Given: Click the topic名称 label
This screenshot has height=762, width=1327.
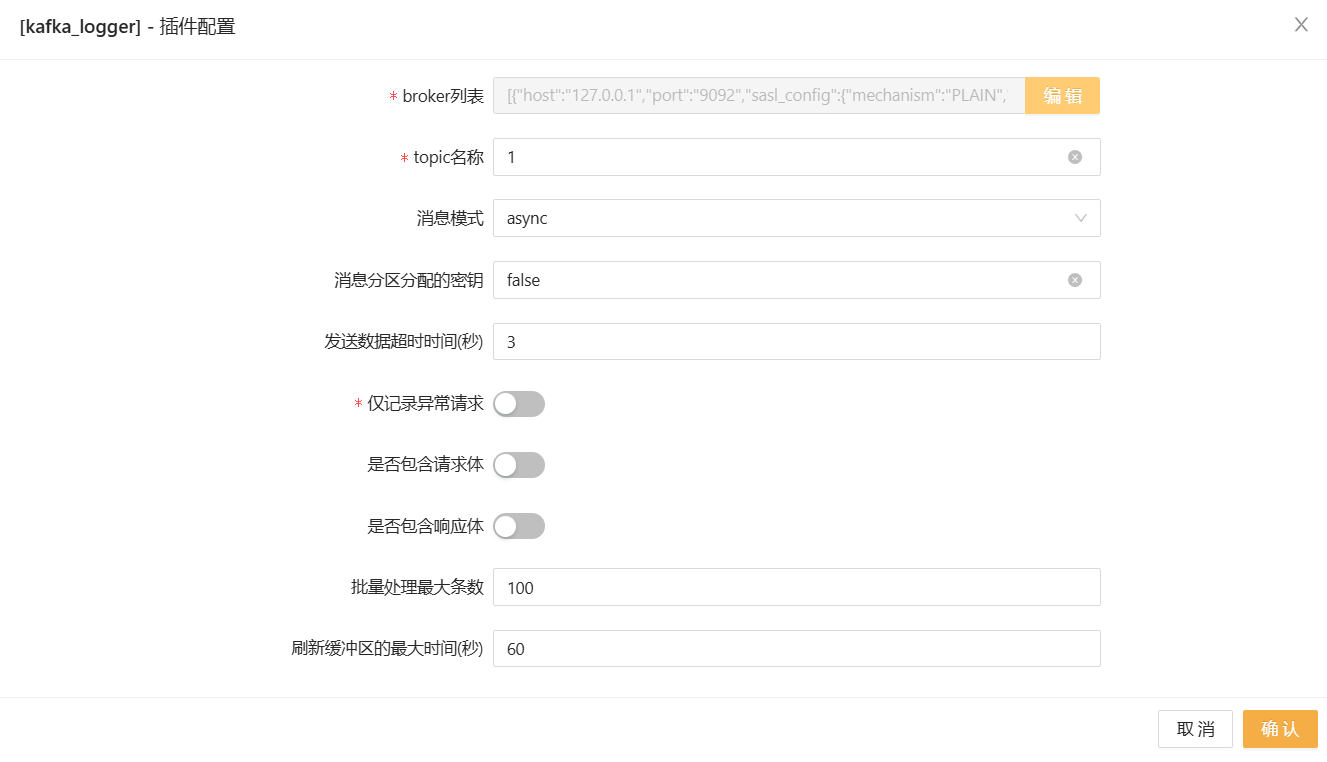Looking at the screenshot, I should pos(448,157).
